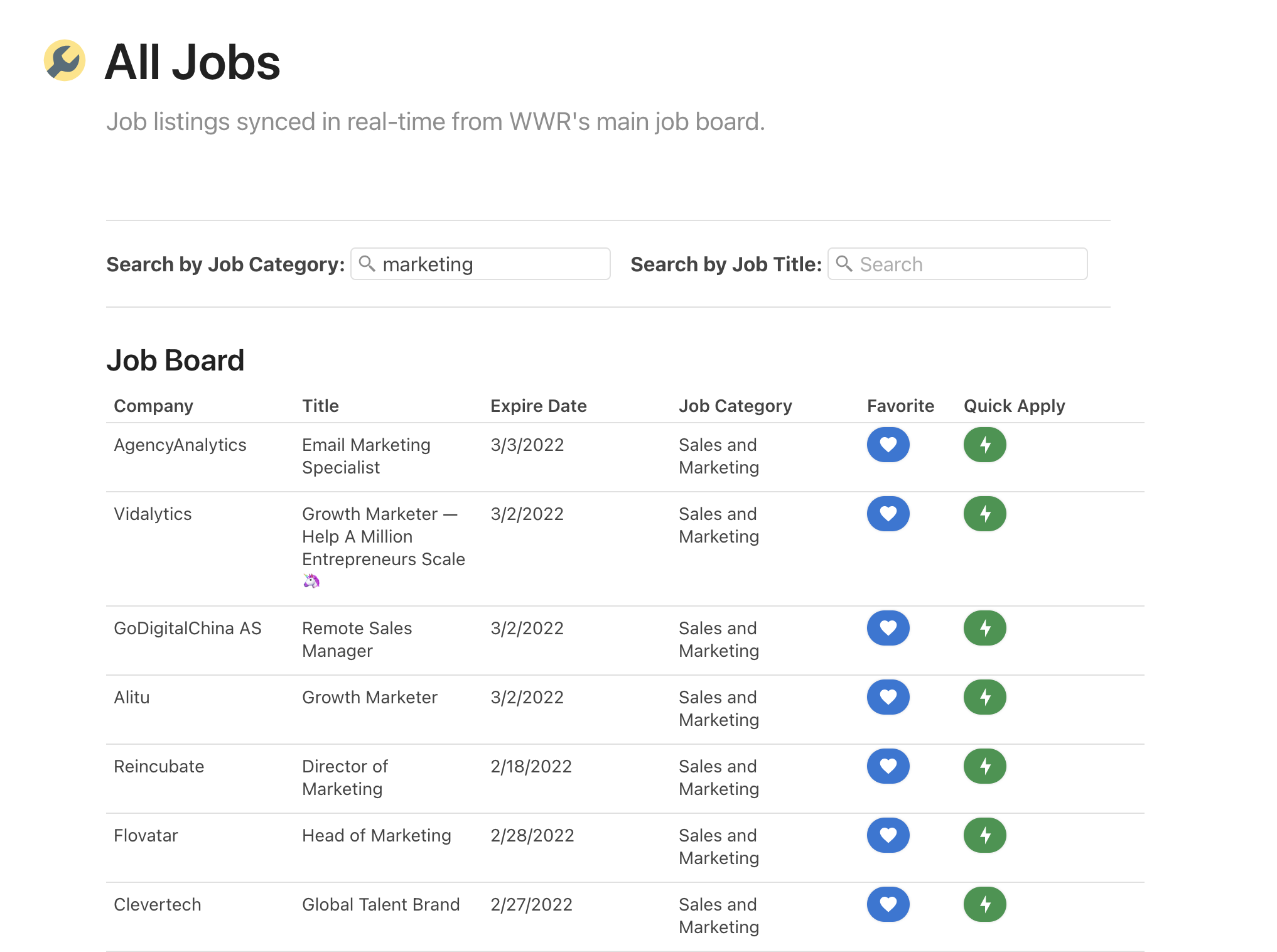Quick apply to the Vidalytics Growth Marketer role
The width and height of the screenshot is (1277, 952).
point(984,514)
